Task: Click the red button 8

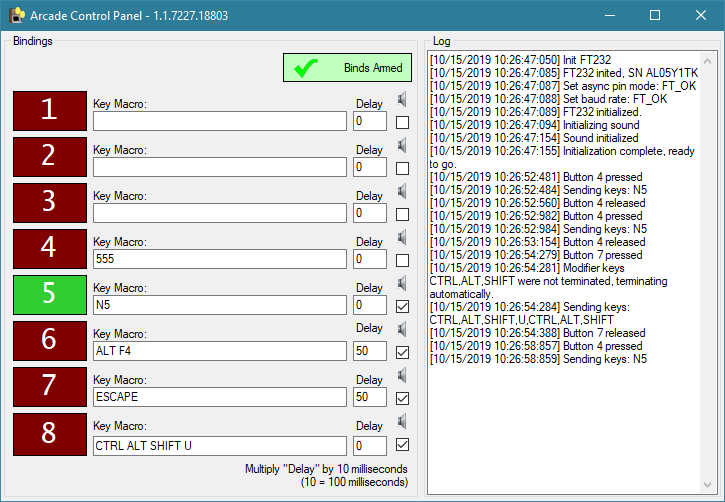Action: click(50, 434)
